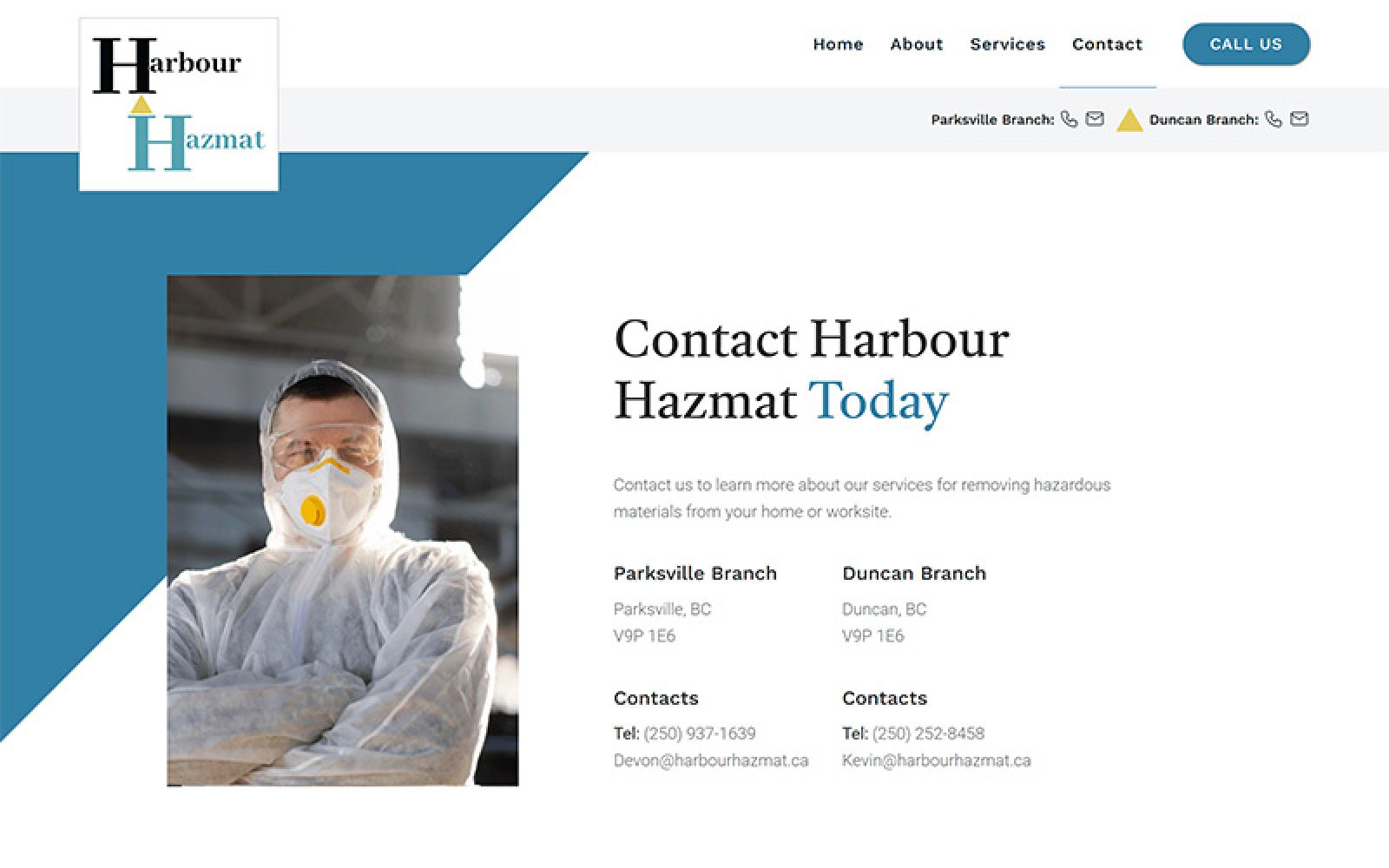Email Kevin@harbourhazmat.ca

coord(937,760)
